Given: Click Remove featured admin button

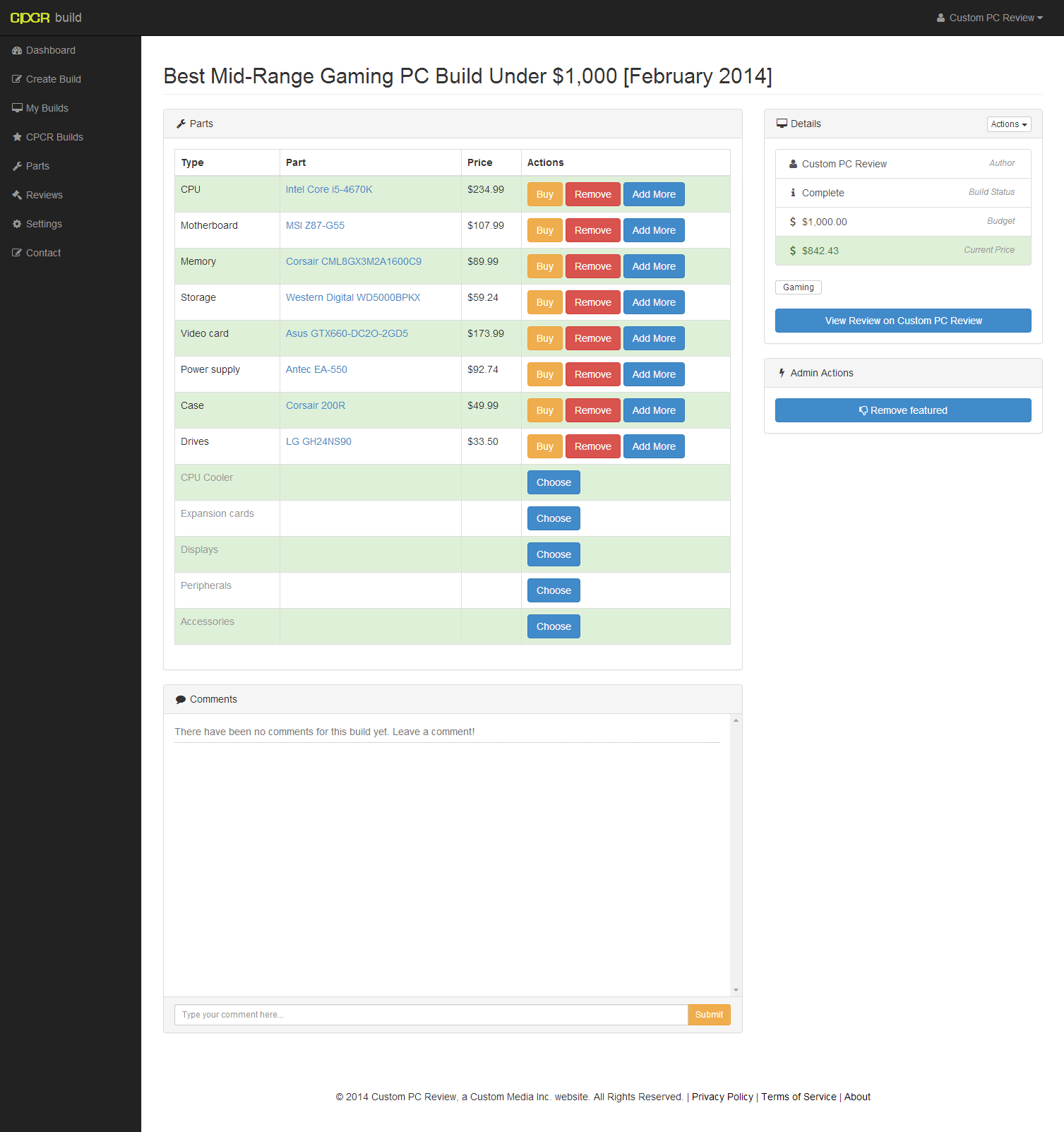Looking at the screenshot, I should tap(903, 410).
